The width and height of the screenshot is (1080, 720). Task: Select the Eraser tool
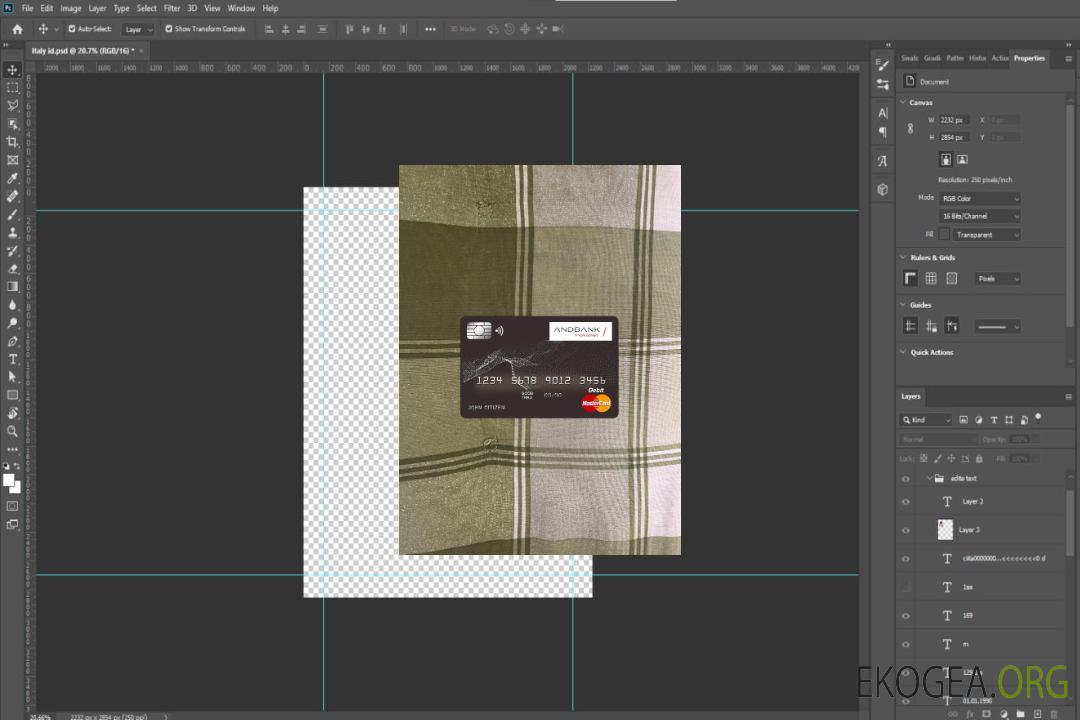coord(12,269)
